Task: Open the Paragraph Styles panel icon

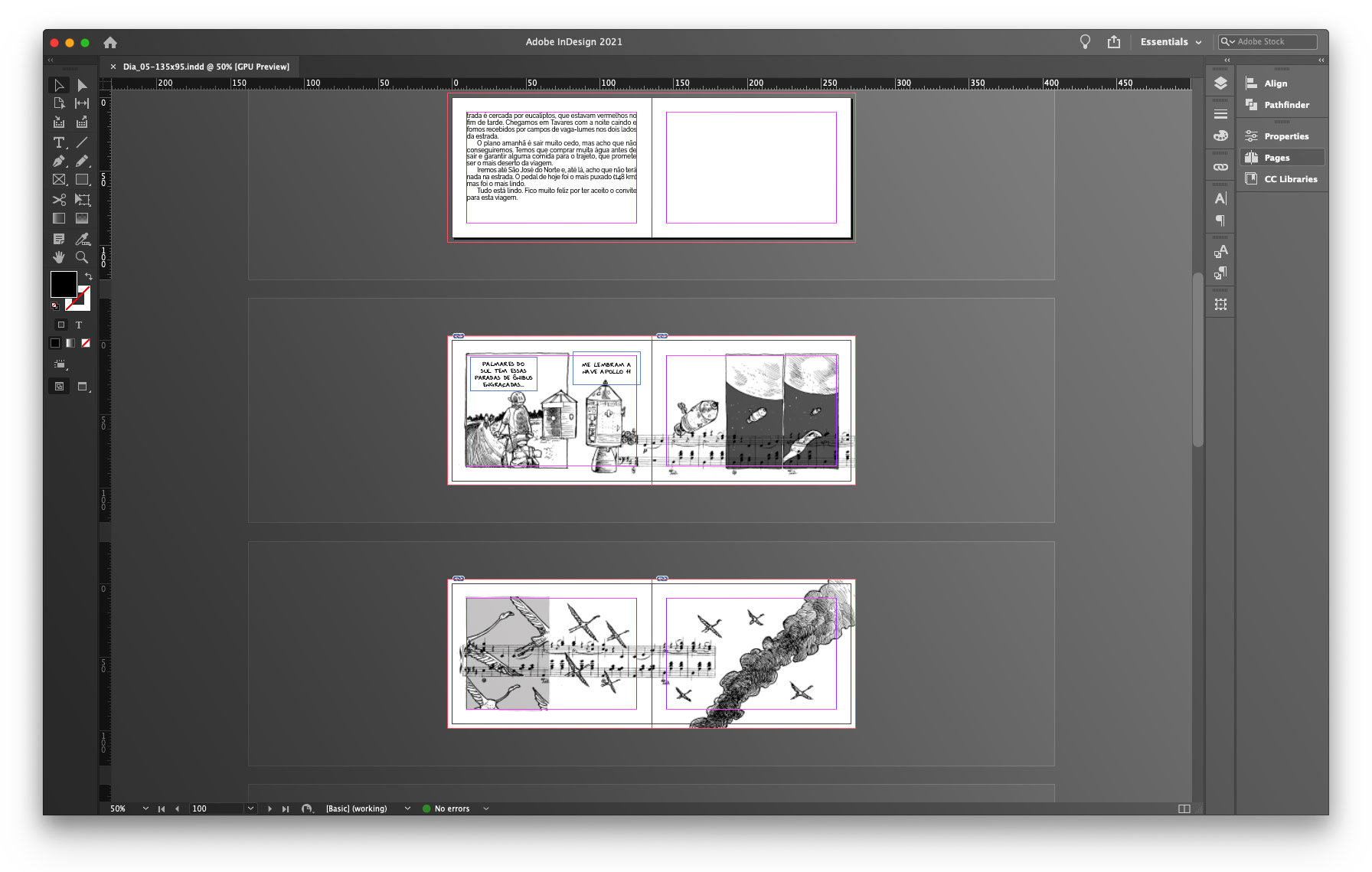Action: [1220, 273]
